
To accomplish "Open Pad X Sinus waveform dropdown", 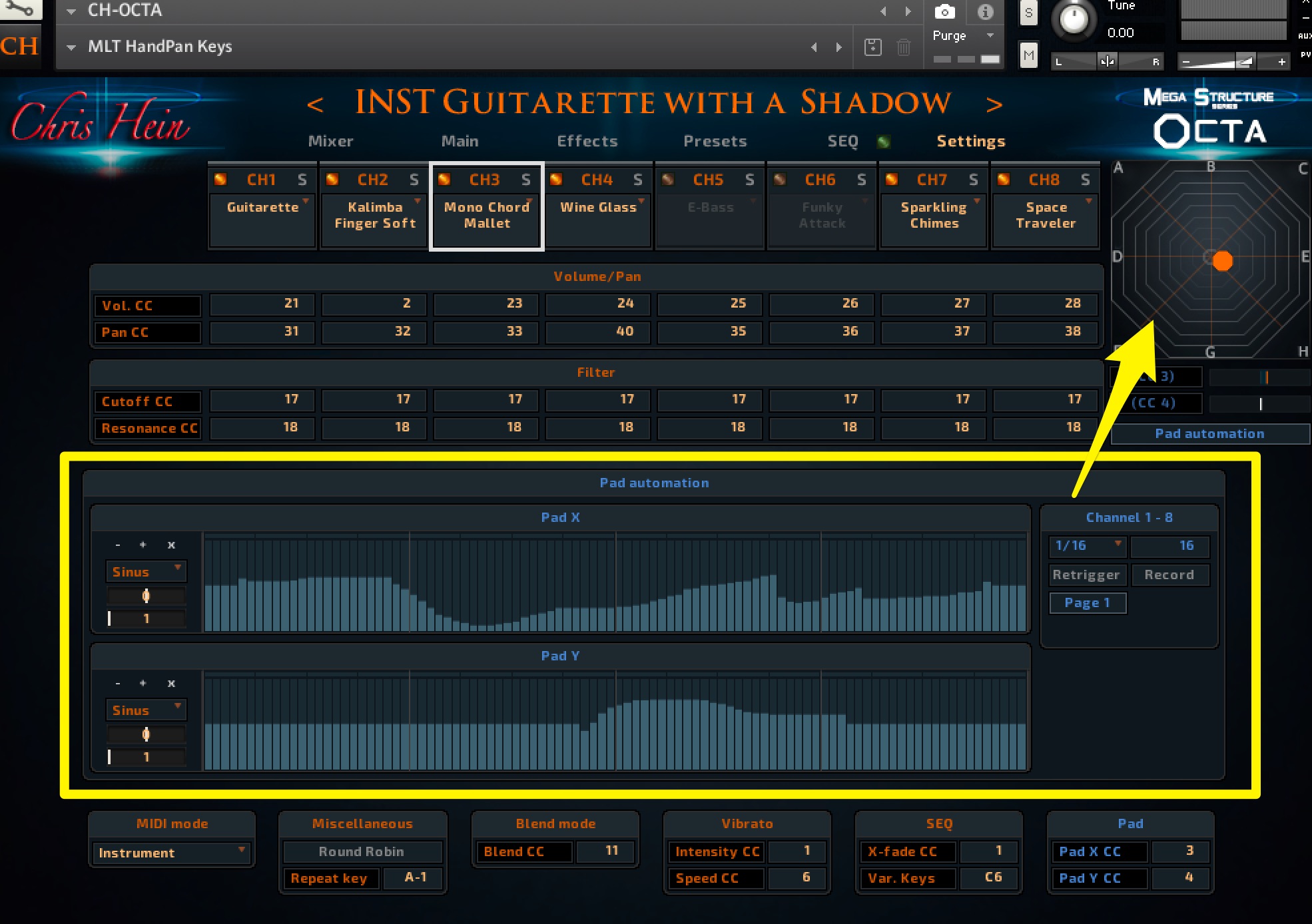I will pos(146,571).
